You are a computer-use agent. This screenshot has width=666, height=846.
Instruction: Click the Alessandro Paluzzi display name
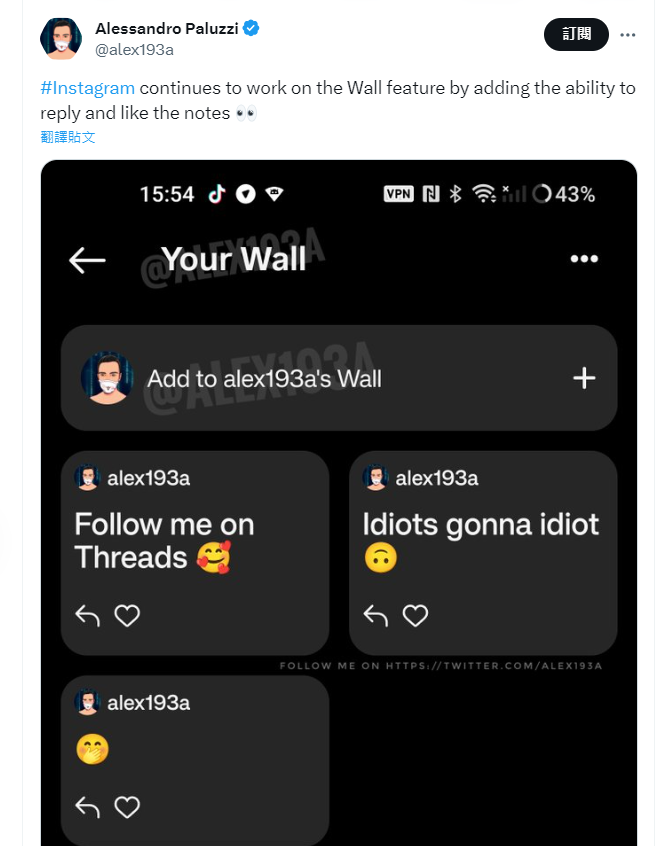coord(166,28)
